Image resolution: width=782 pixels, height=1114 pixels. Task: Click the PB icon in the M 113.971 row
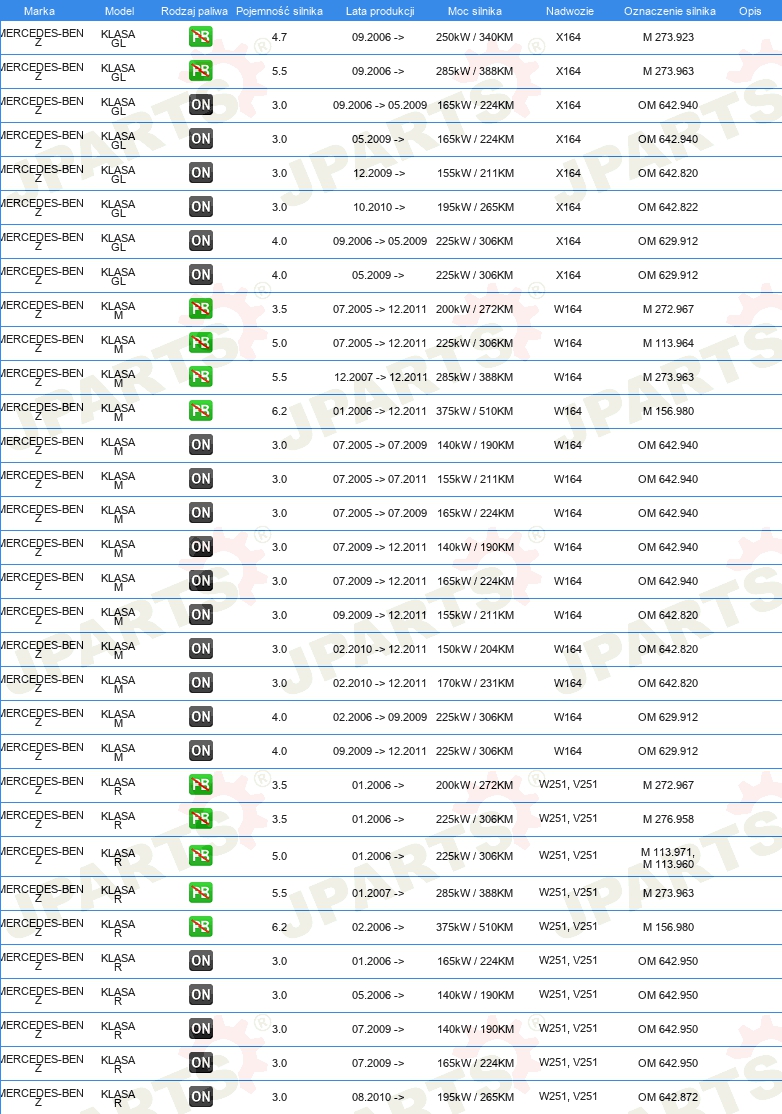click(x=201, y=855)
